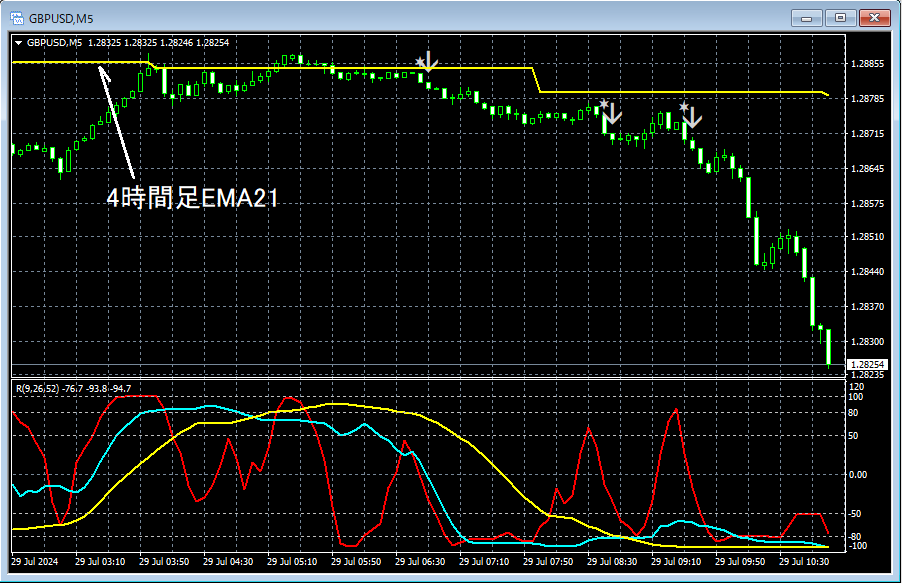Click the last down-arrow signal near 09:10
The image size is (903, 583).
click(692, 115)
